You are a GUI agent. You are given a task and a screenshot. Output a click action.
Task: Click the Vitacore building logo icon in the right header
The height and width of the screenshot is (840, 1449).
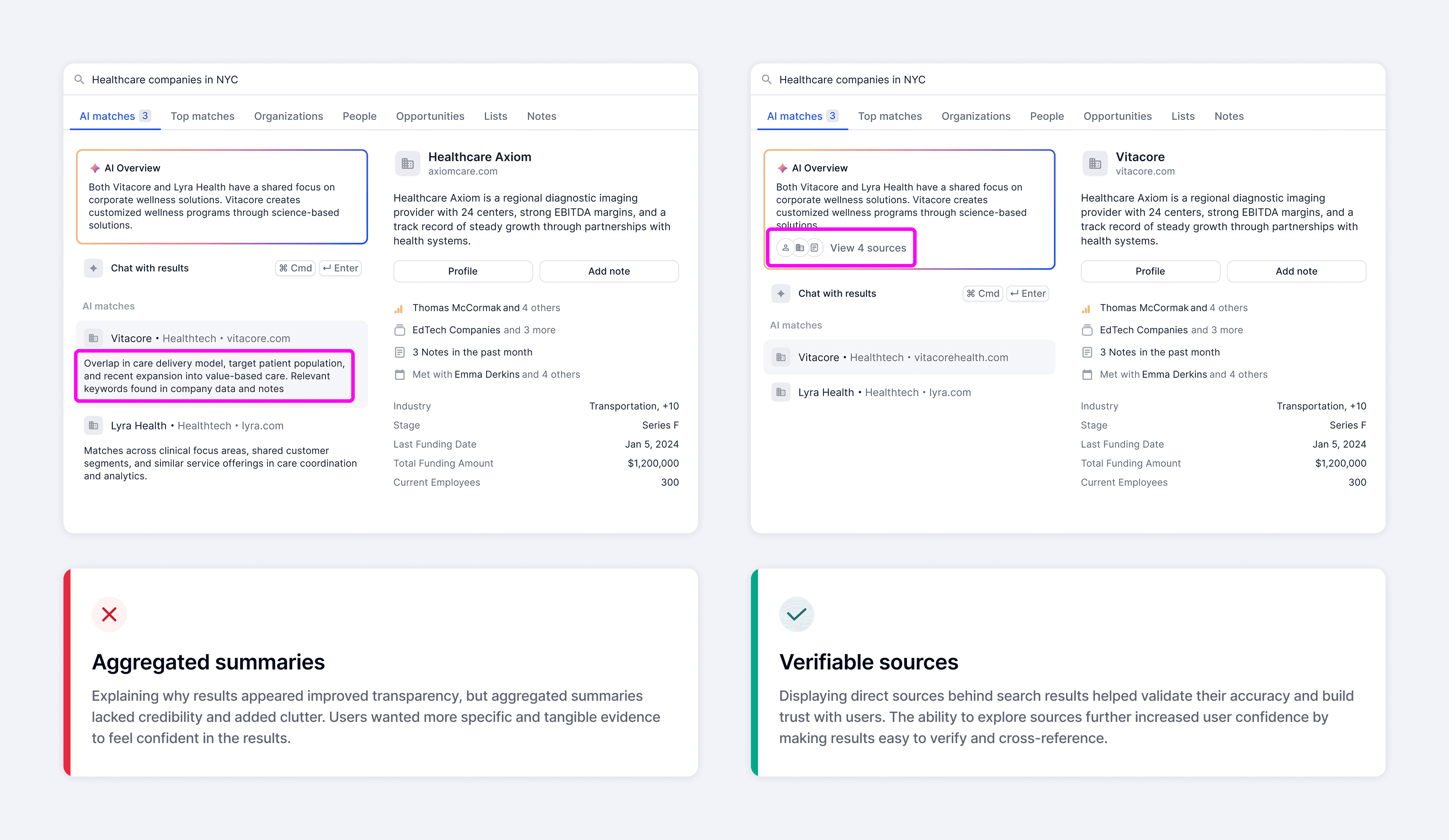(1095, 164)
